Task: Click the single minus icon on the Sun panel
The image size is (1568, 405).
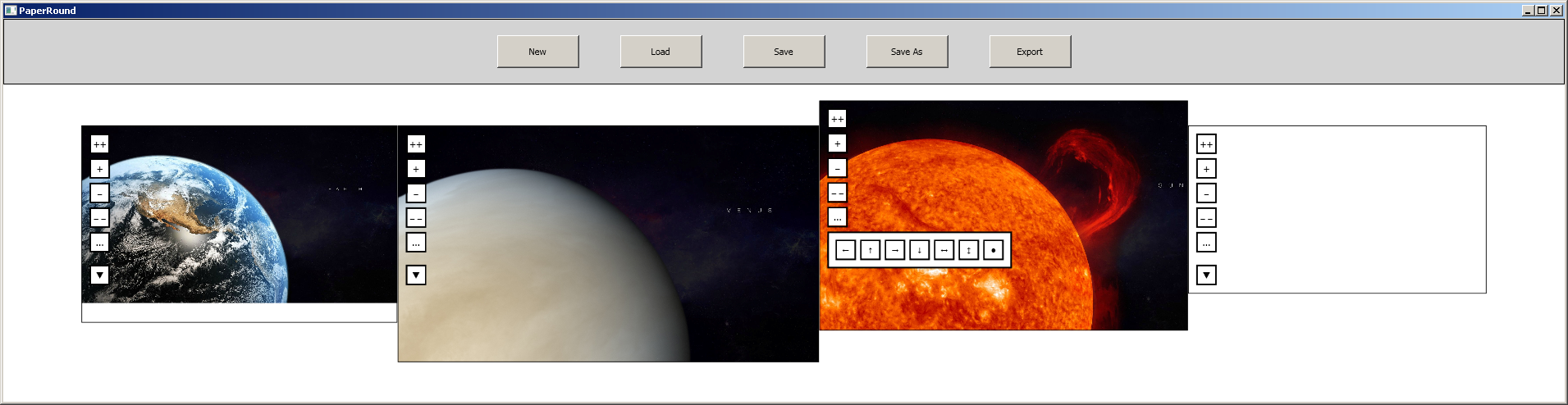Action: coord(837,168)
